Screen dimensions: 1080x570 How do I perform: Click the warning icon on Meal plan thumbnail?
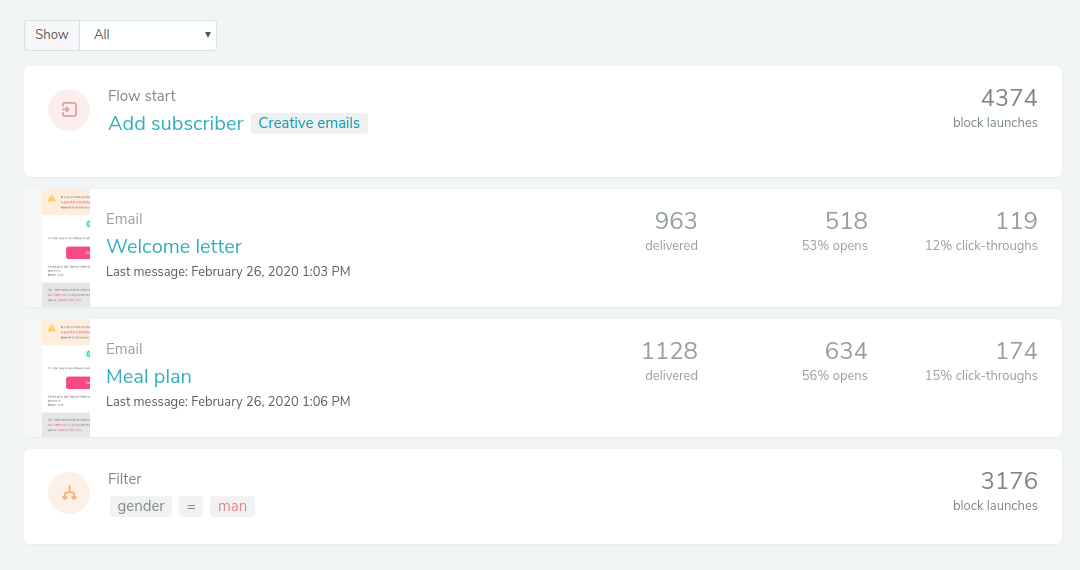pyautogui.click(x=52, y=328)
